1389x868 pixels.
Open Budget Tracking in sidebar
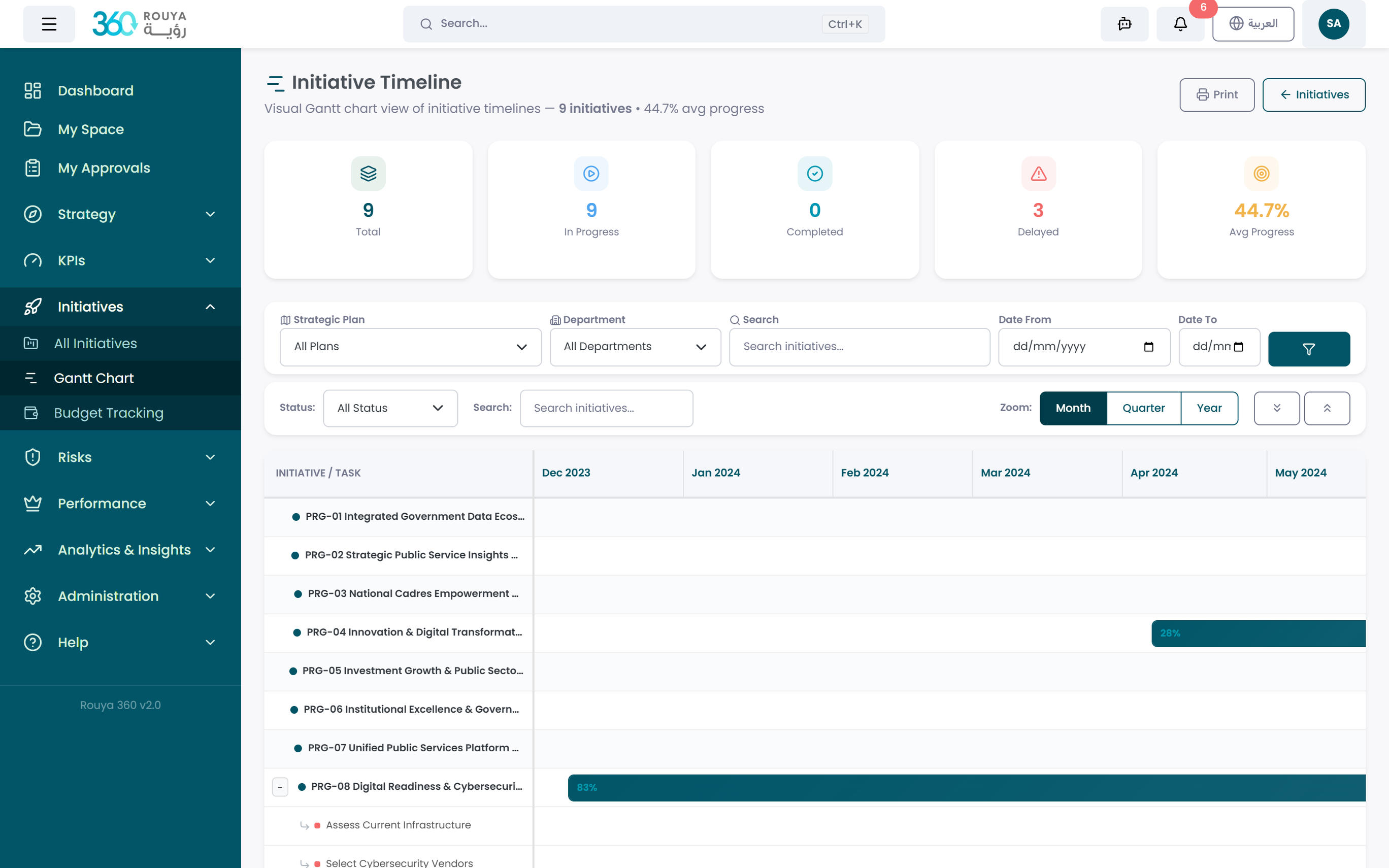(109, 413)
